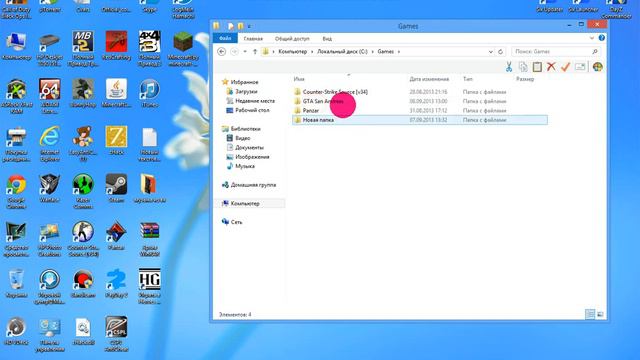Image resolution: width=640 pixels, height=360 pixels.
Task: Click the orange checkmark toolbar icon
Action: click(565, 67)
